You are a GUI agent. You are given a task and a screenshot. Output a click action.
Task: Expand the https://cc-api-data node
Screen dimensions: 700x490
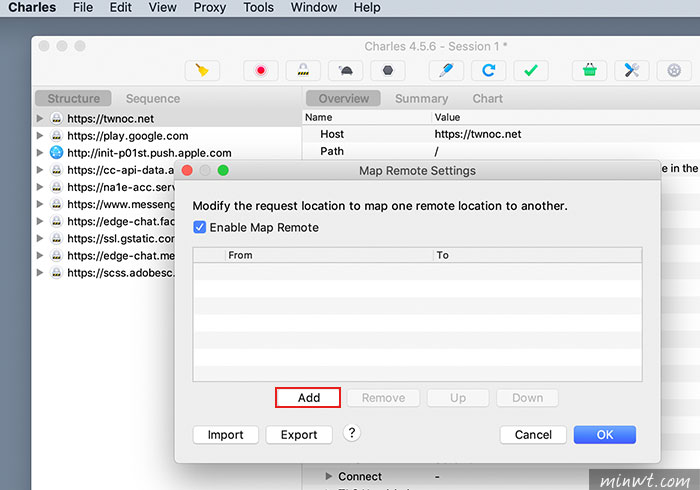pyautogui.click(x=40, y=170)
